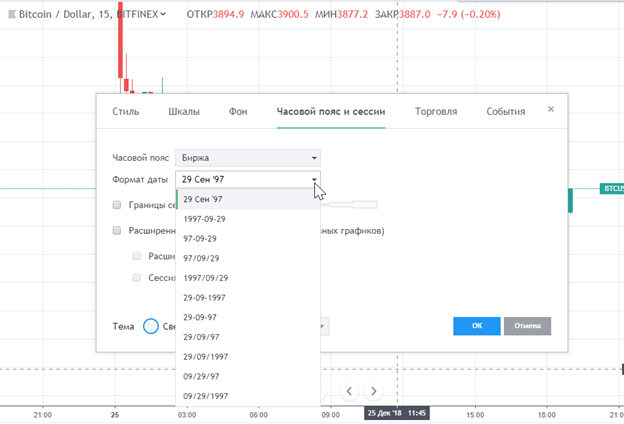Choose date format 09/29/97
Image resolution: width=624 pixels, height=424 pixels.
(x=248, y=377)
